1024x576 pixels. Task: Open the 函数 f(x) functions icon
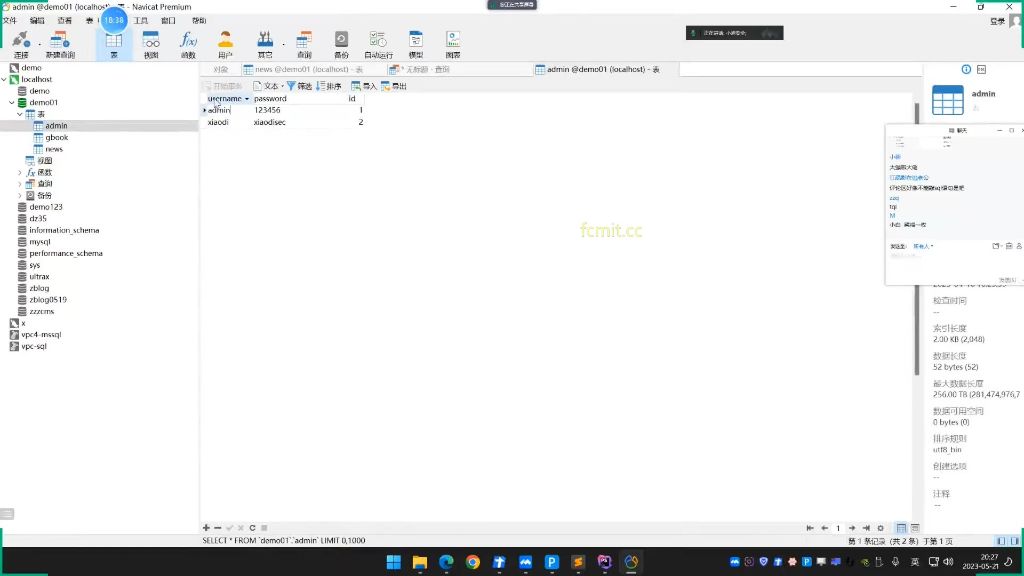point(188,44)
